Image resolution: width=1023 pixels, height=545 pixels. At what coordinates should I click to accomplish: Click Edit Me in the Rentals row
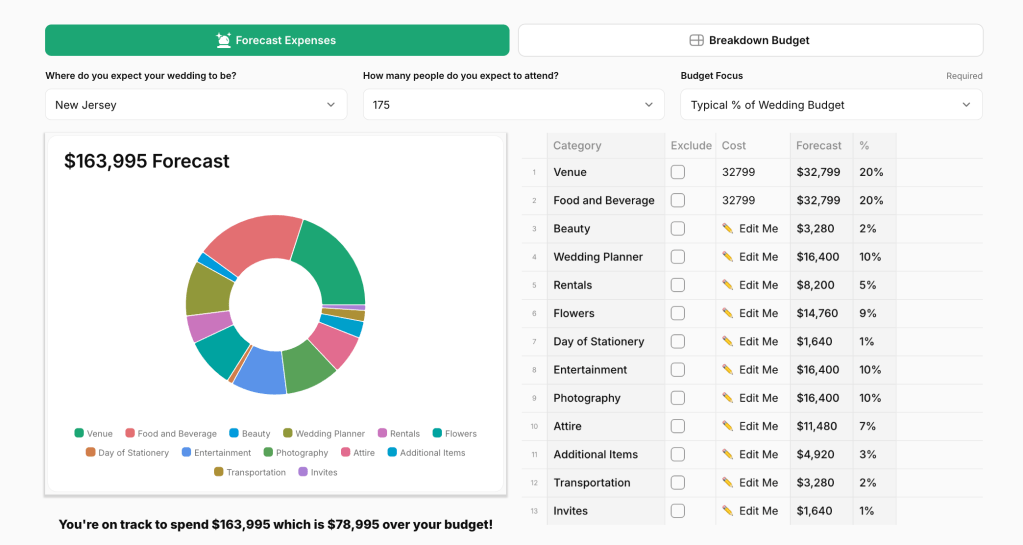pyautogui.click(x=758, y=285)
